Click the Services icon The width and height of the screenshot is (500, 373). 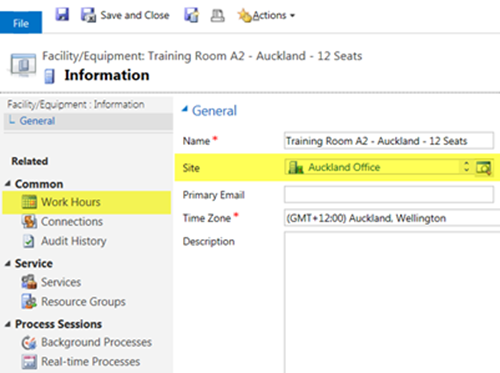29,282
